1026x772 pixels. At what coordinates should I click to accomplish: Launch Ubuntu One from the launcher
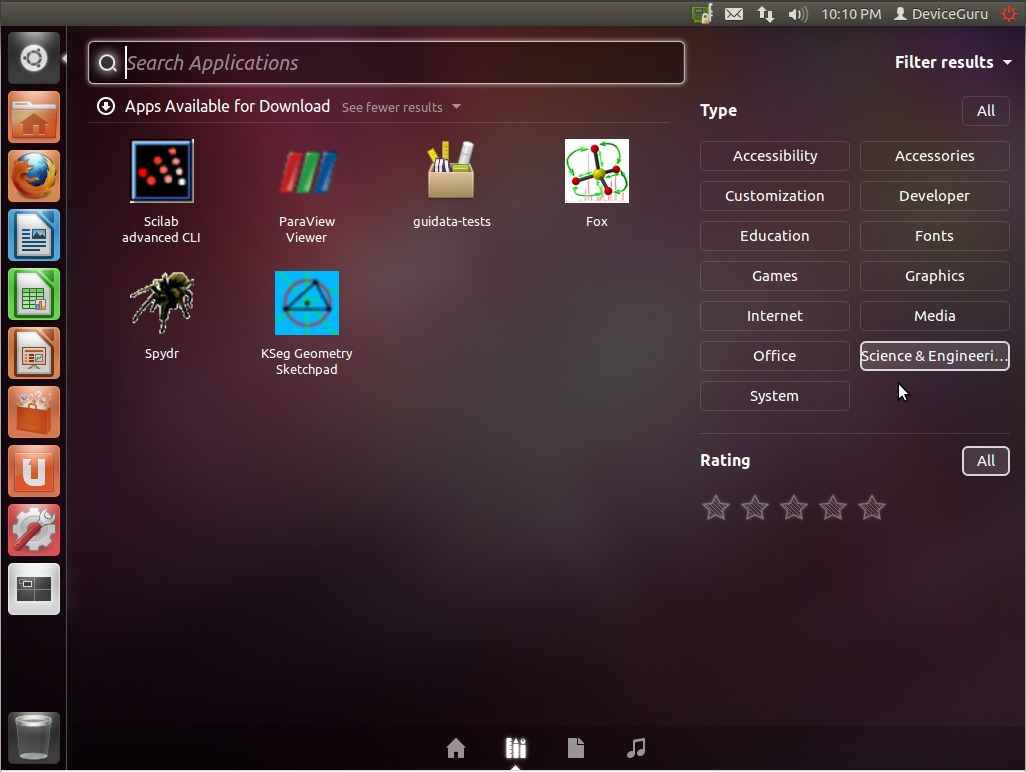pyautogui.click(x=34, y=471)
